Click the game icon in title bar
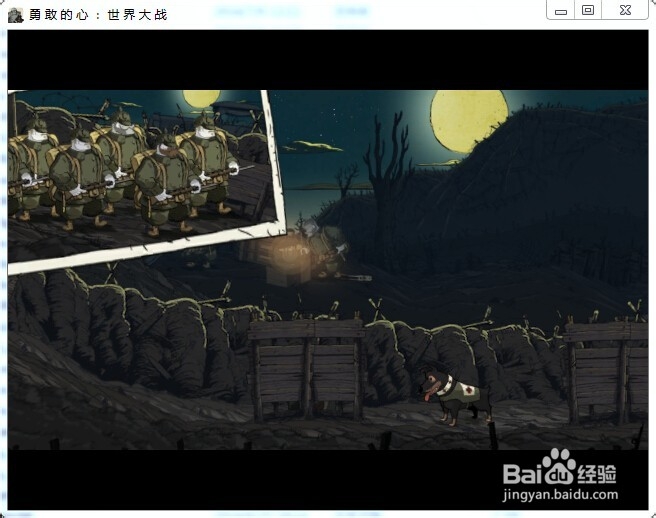Viewport: 656px width, 518px height. pos(15,15)
